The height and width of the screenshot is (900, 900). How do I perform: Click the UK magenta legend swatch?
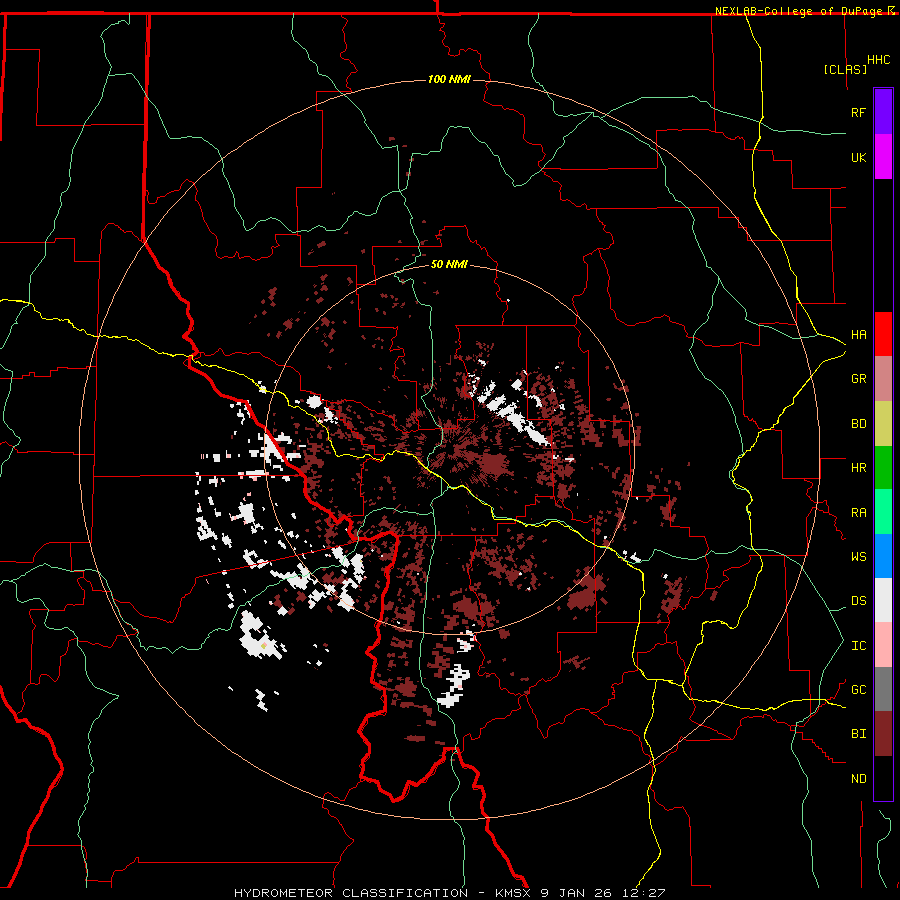[x=883, y=157]
